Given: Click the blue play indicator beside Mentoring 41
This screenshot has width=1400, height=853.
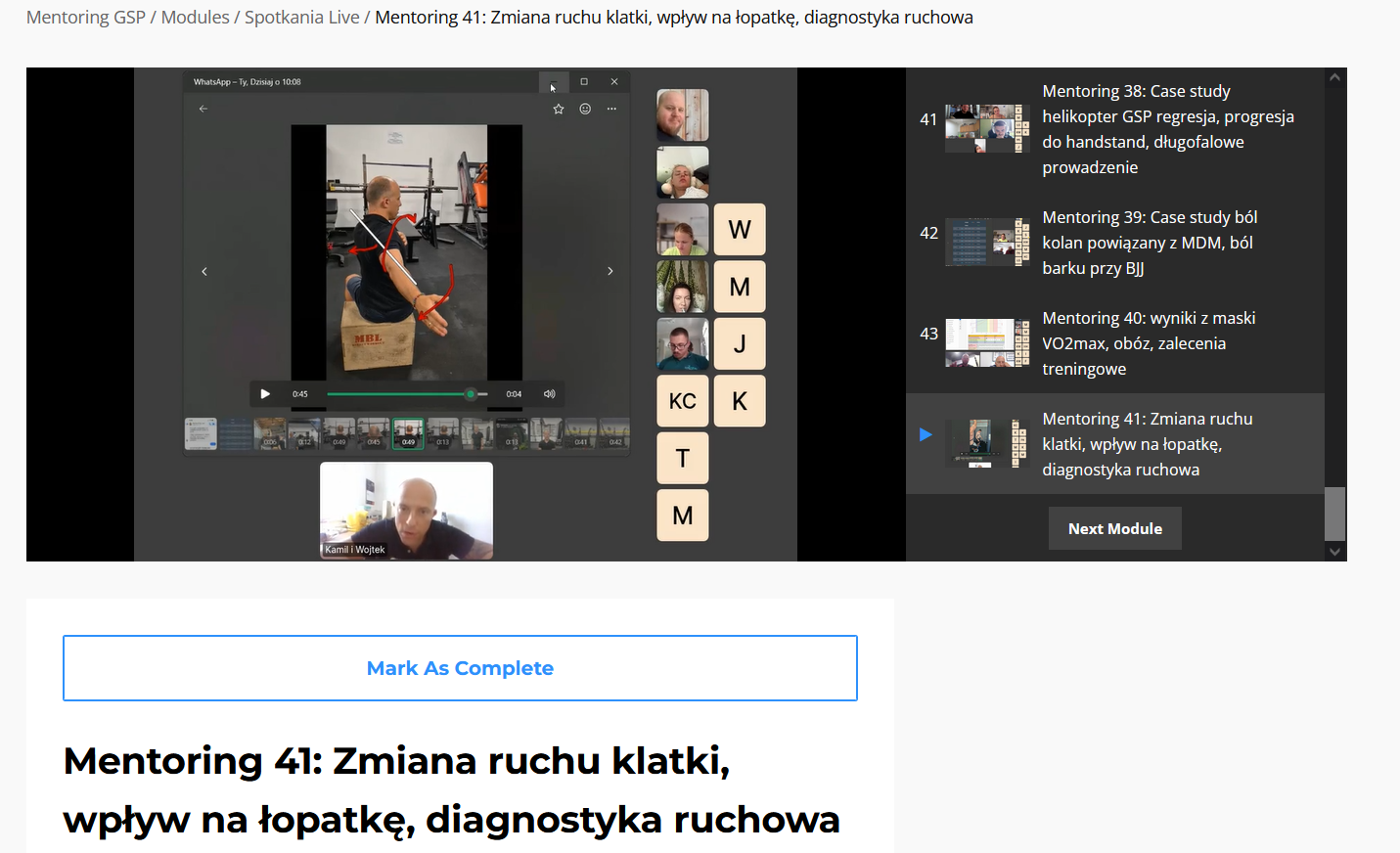Looking at the screenshot, I should (x=926, y=434).
